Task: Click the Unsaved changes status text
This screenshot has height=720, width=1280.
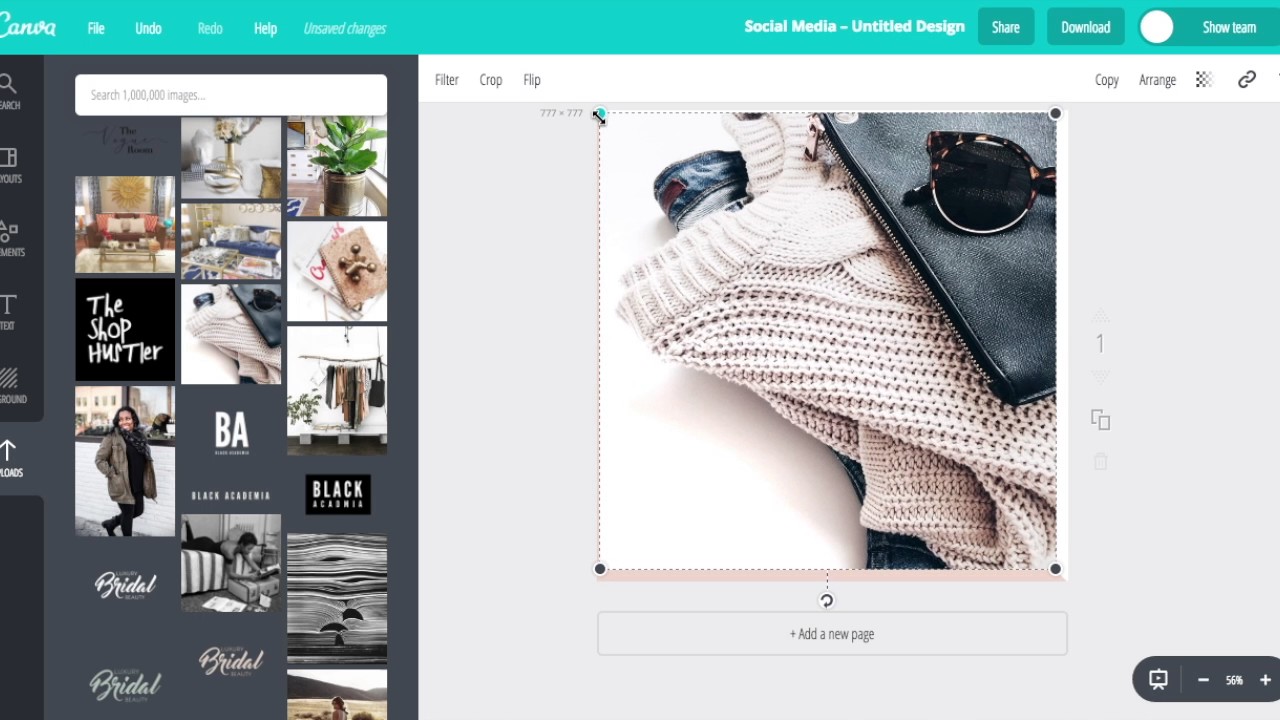Action: tap(344, 28)
